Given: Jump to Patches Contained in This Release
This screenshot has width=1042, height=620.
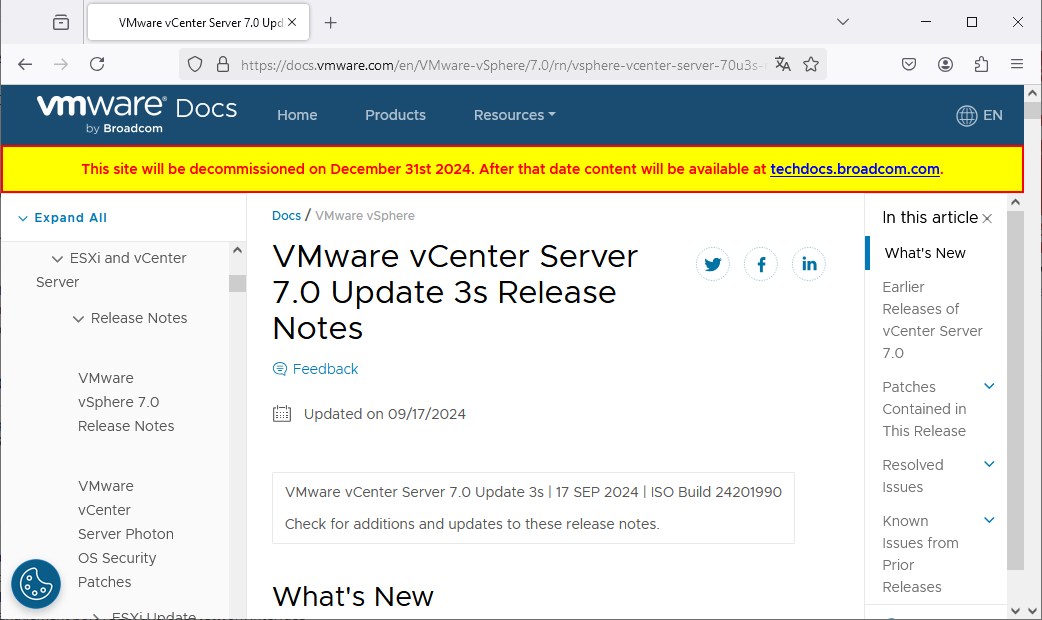Looking at the screenshot, I should [x=924, y=409].
